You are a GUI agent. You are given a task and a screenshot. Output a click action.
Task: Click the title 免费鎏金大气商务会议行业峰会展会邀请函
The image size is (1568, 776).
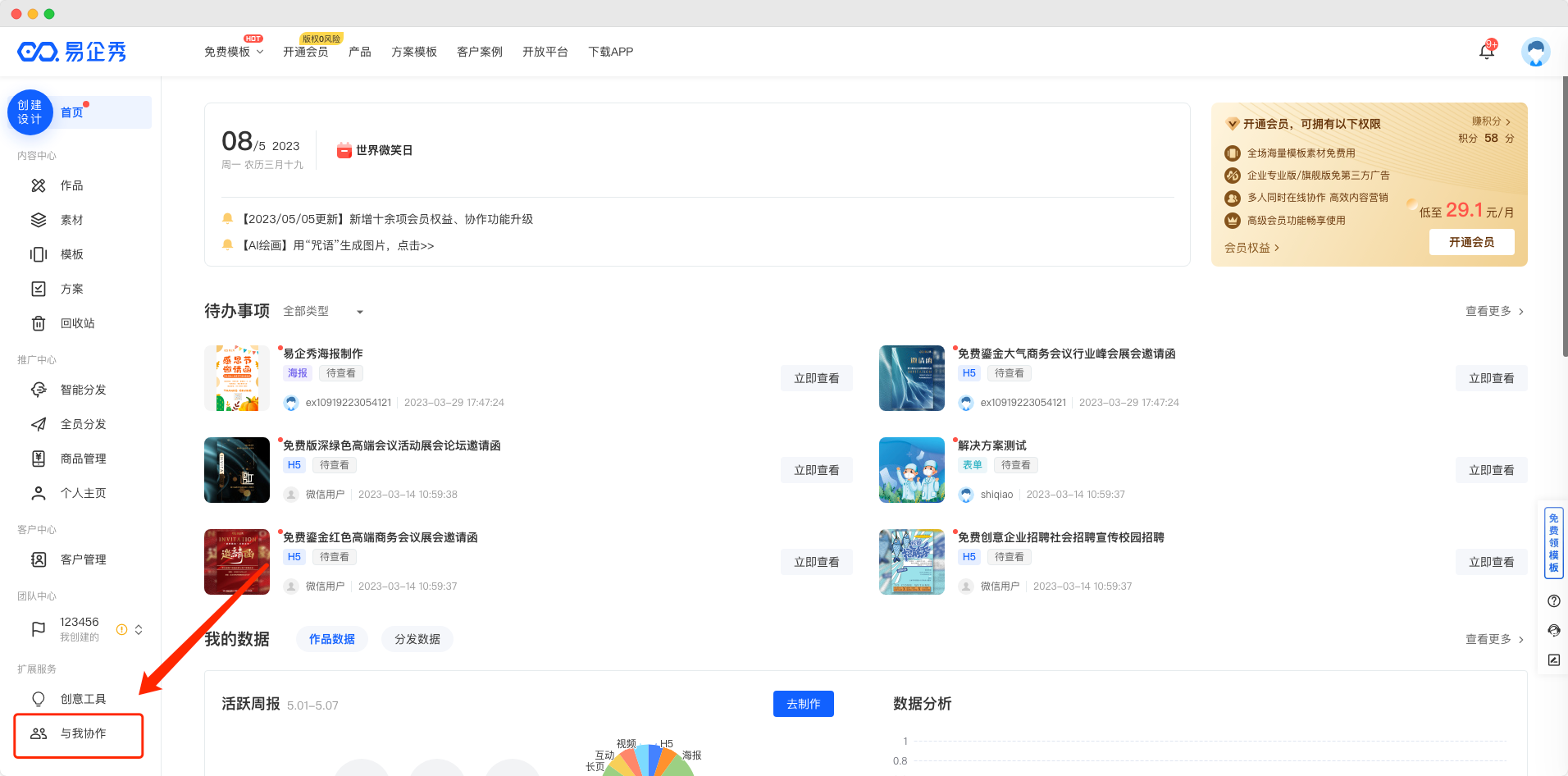1067,354
